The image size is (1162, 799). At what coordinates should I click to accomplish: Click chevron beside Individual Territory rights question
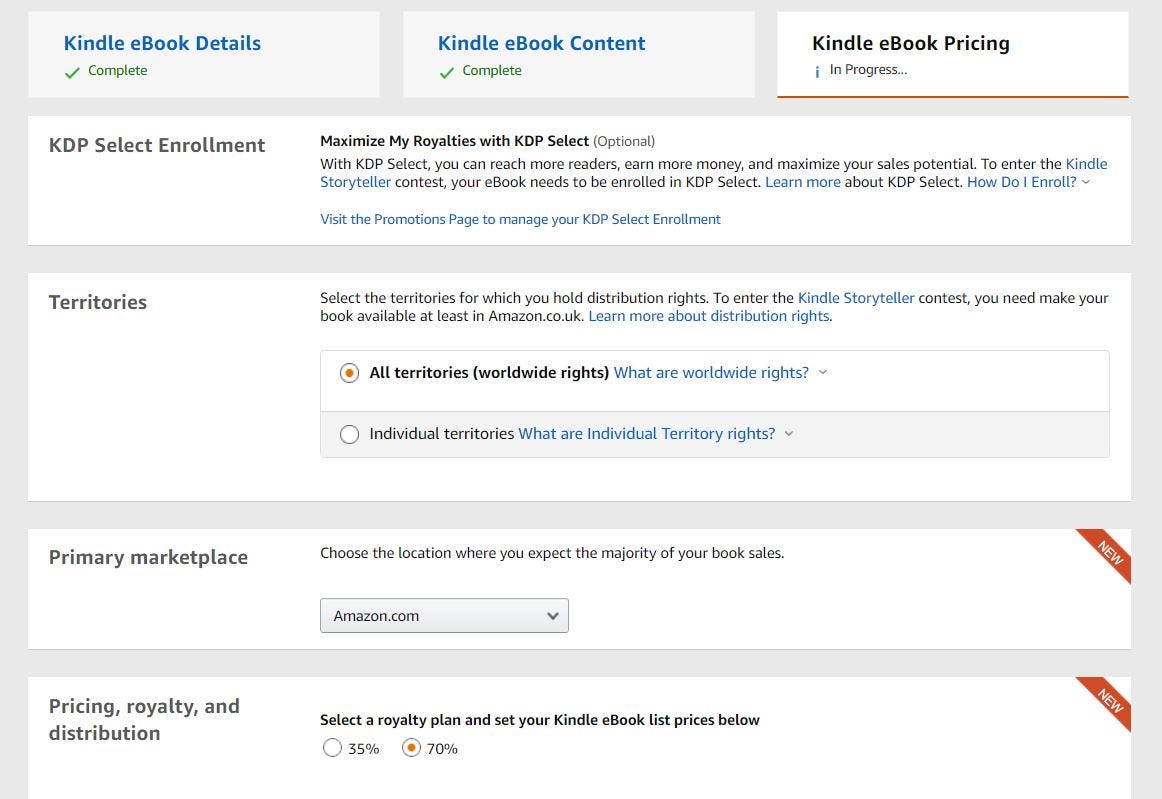click(788, 434)
